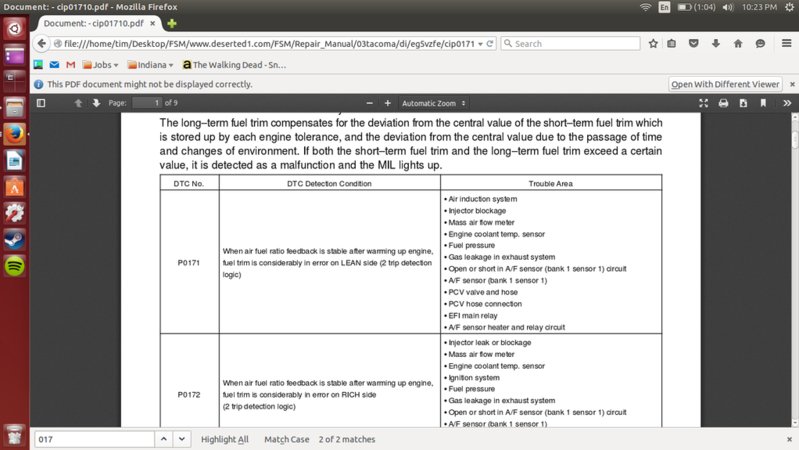Open The Walking Dead bookmark
The image size is (799, 450).
click(x=234, y=65)
